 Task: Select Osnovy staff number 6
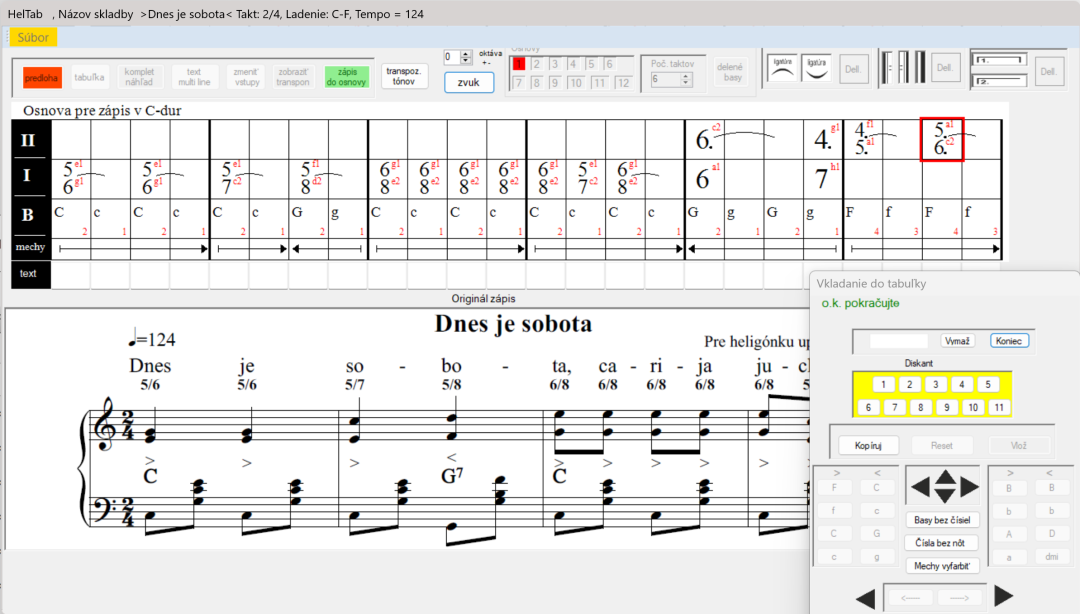pyautogui.click(x=609, y=64)
